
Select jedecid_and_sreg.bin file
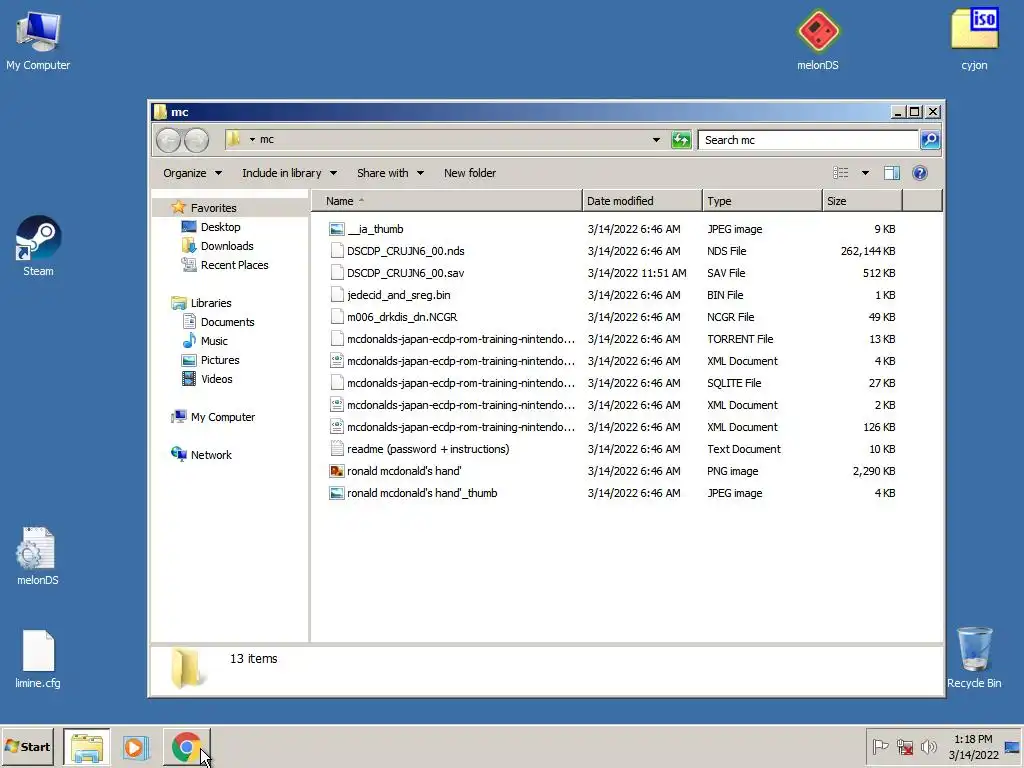613,295
